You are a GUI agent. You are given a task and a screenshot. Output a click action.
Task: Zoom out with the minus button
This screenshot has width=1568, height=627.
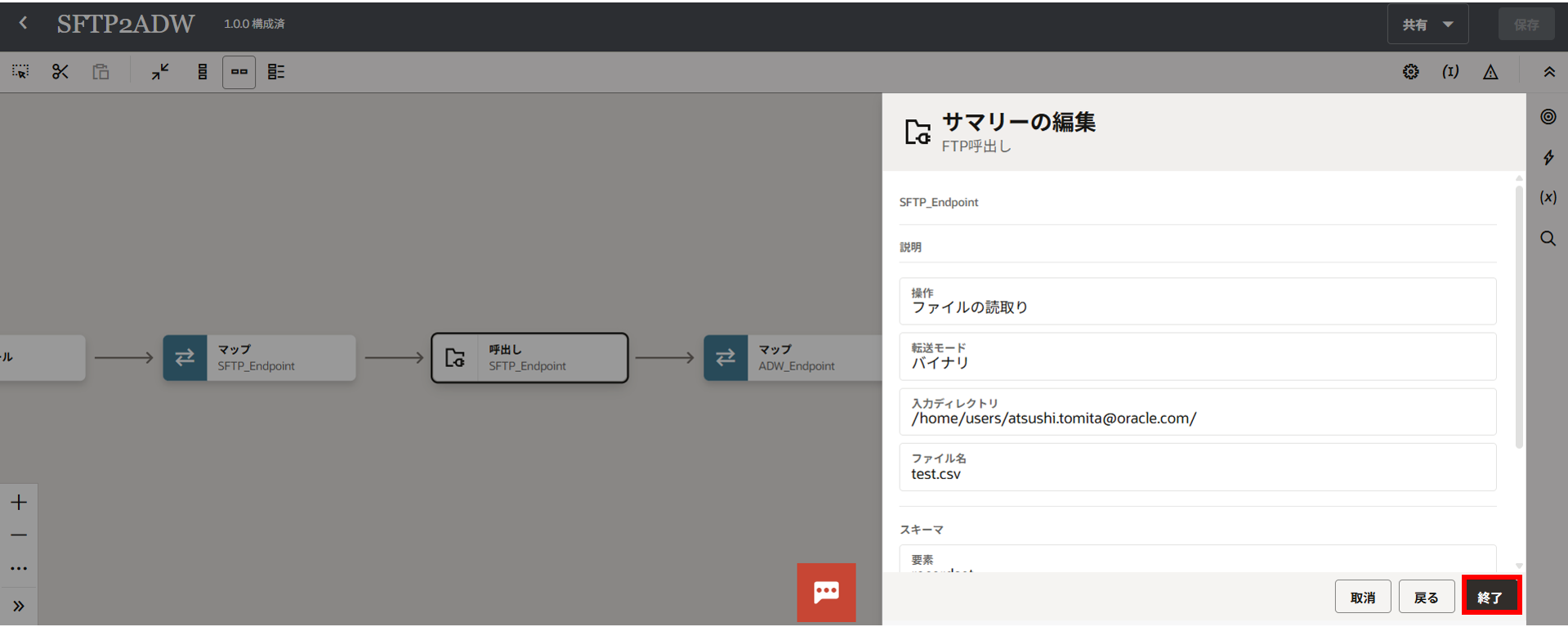[x=19, y=535]
